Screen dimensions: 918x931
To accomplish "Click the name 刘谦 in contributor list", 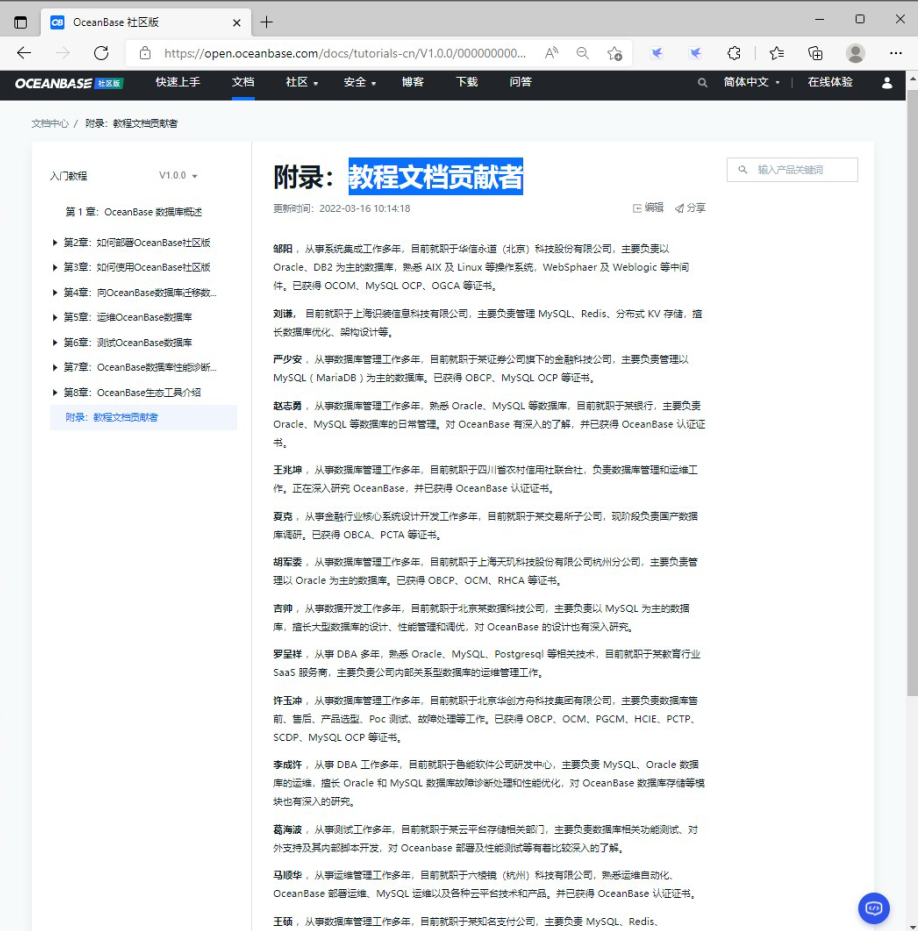I will click(284, 314).
